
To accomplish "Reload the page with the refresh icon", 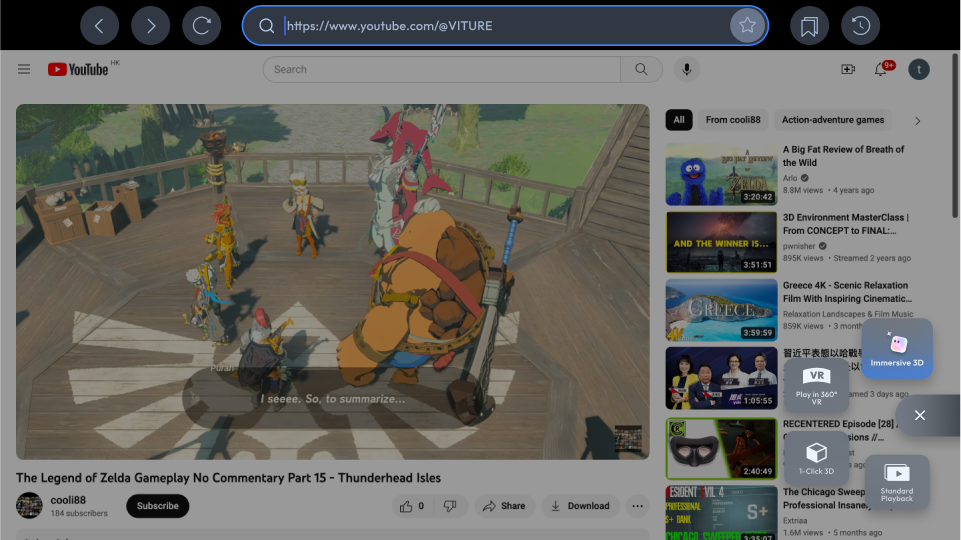I will [x=202, y=26].
